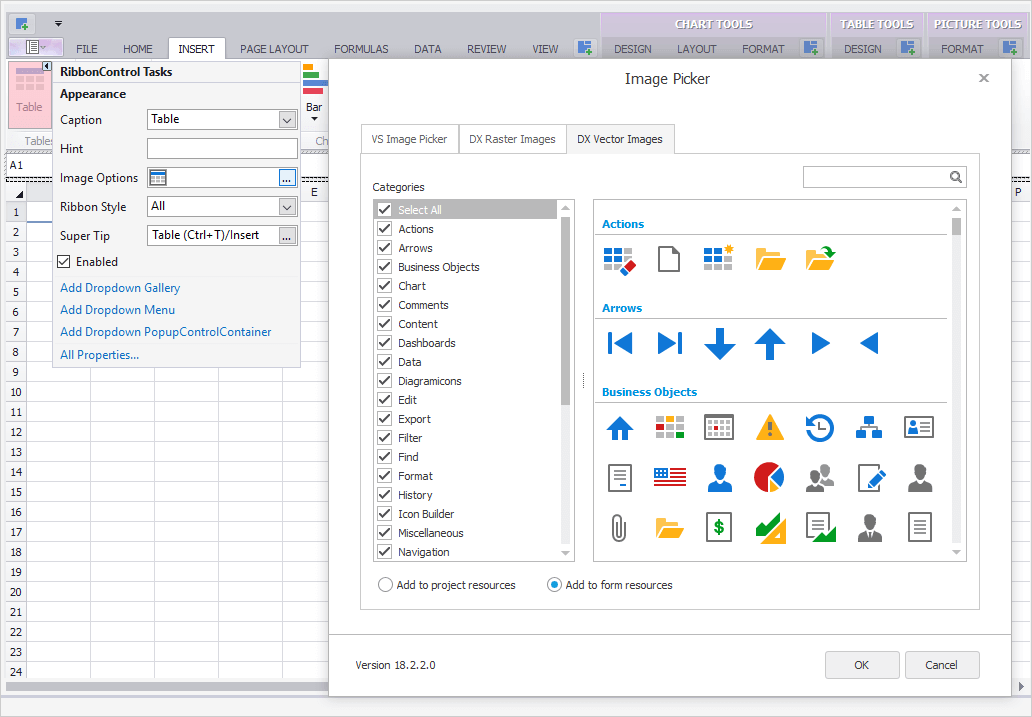Uncheck the Arrows category checkbox
This screenshot has width=1032, height=717.
pyautogui.click(x=384, y=248)
